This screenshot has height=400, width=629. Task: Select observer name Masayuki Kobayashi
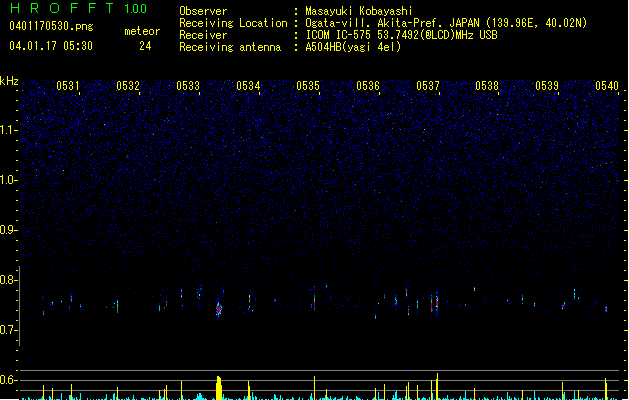point(359,11)
